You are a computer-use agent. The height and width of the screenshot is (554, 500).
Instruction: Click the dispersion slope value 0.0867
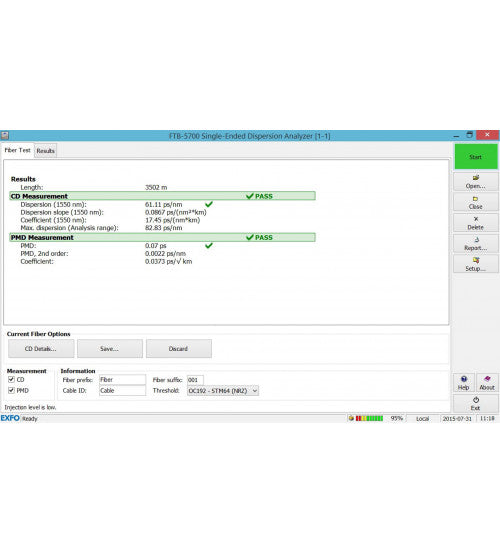click(x=176, y=212)
